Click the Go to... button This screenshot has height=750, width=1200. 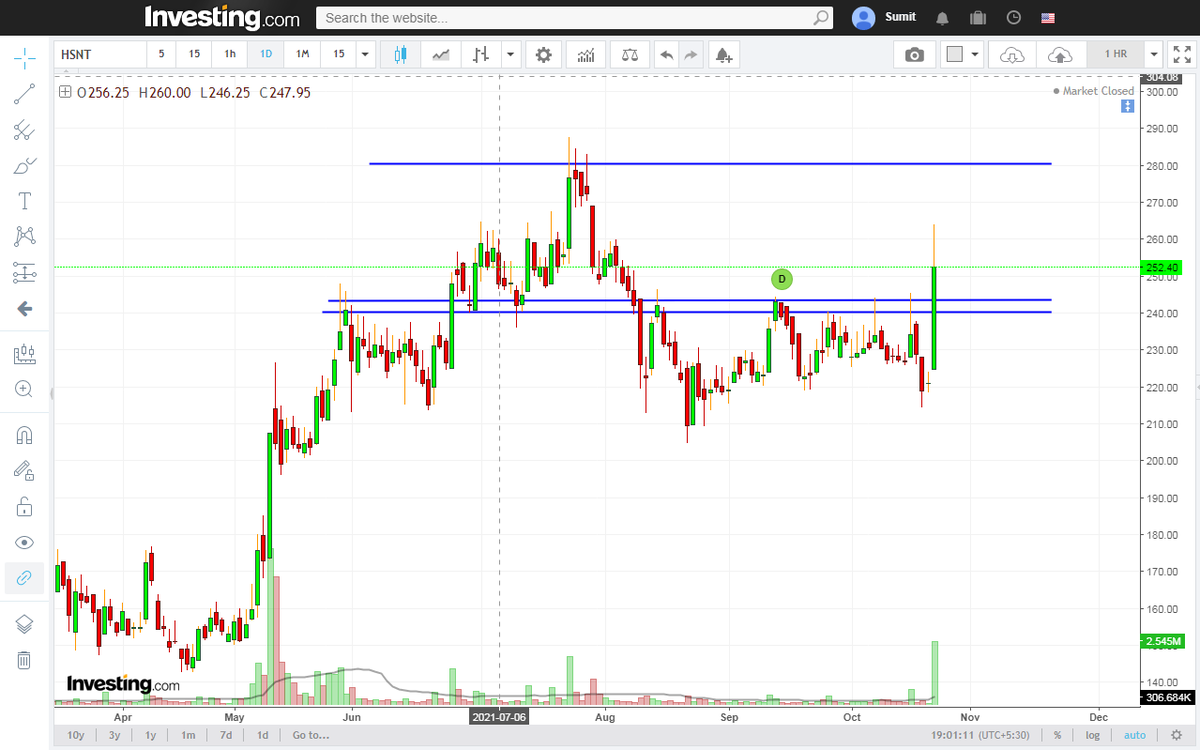311,735
